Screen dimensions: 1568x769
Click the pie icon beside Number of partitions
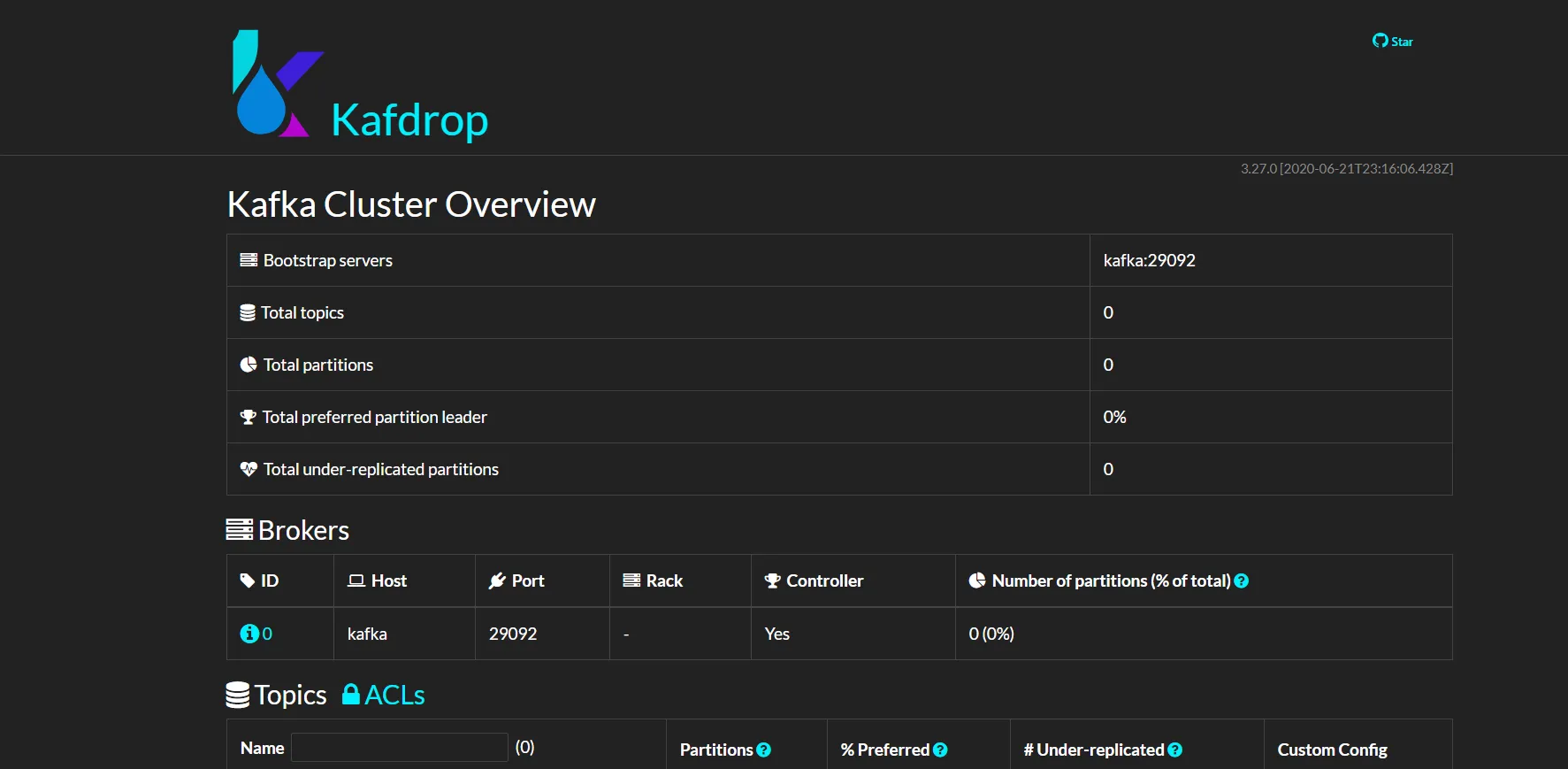[x=977, y=581]
